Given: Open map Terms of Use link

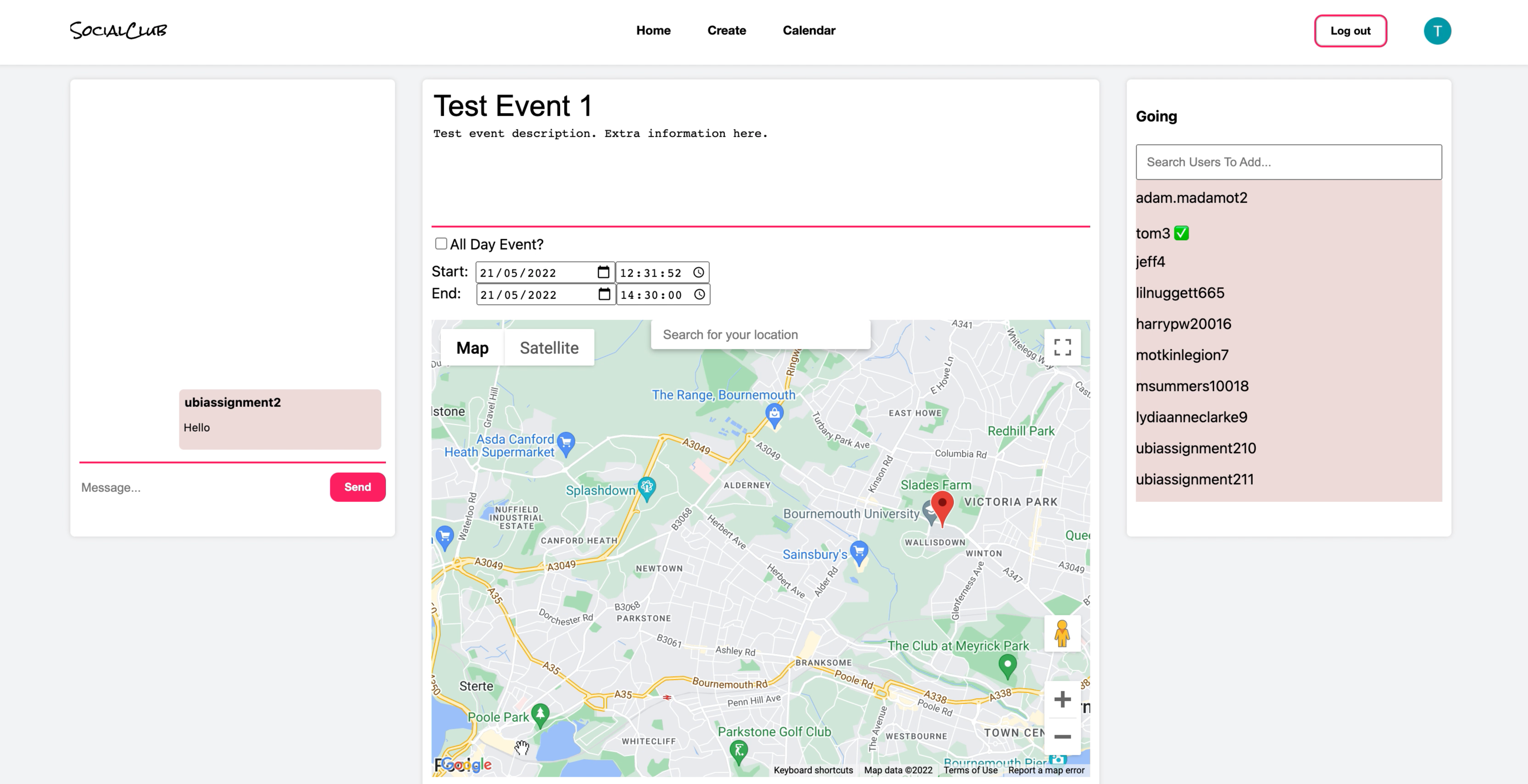Looking at the screenshot, I should [970, 770].
